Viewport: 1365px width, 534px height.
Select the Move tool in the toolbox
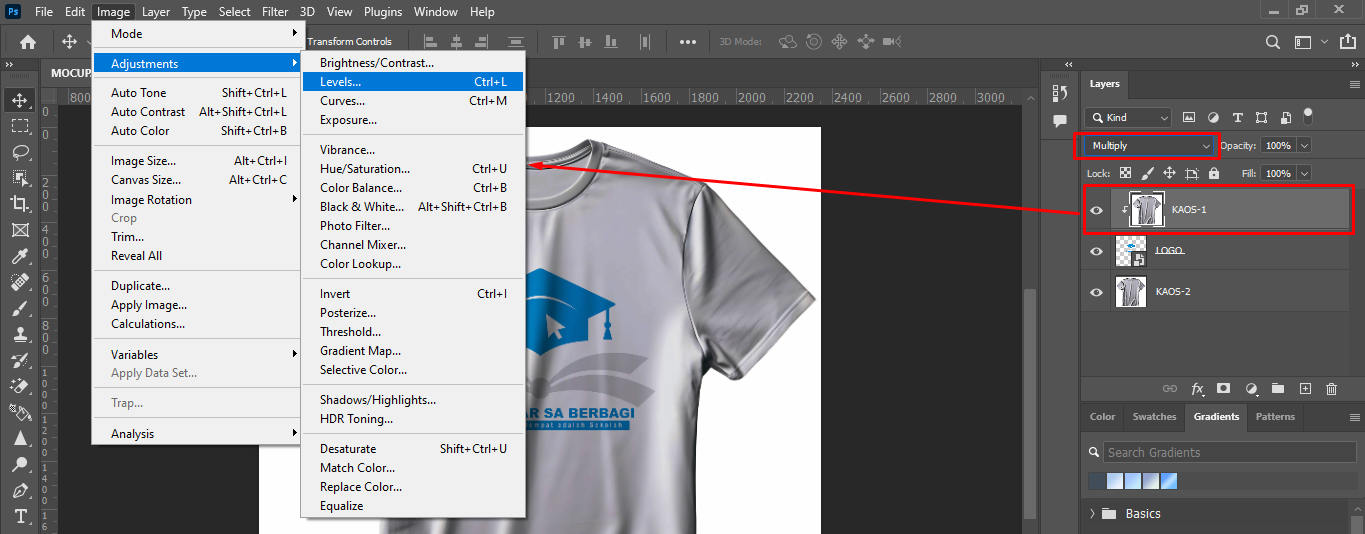(x=20, y=100)
